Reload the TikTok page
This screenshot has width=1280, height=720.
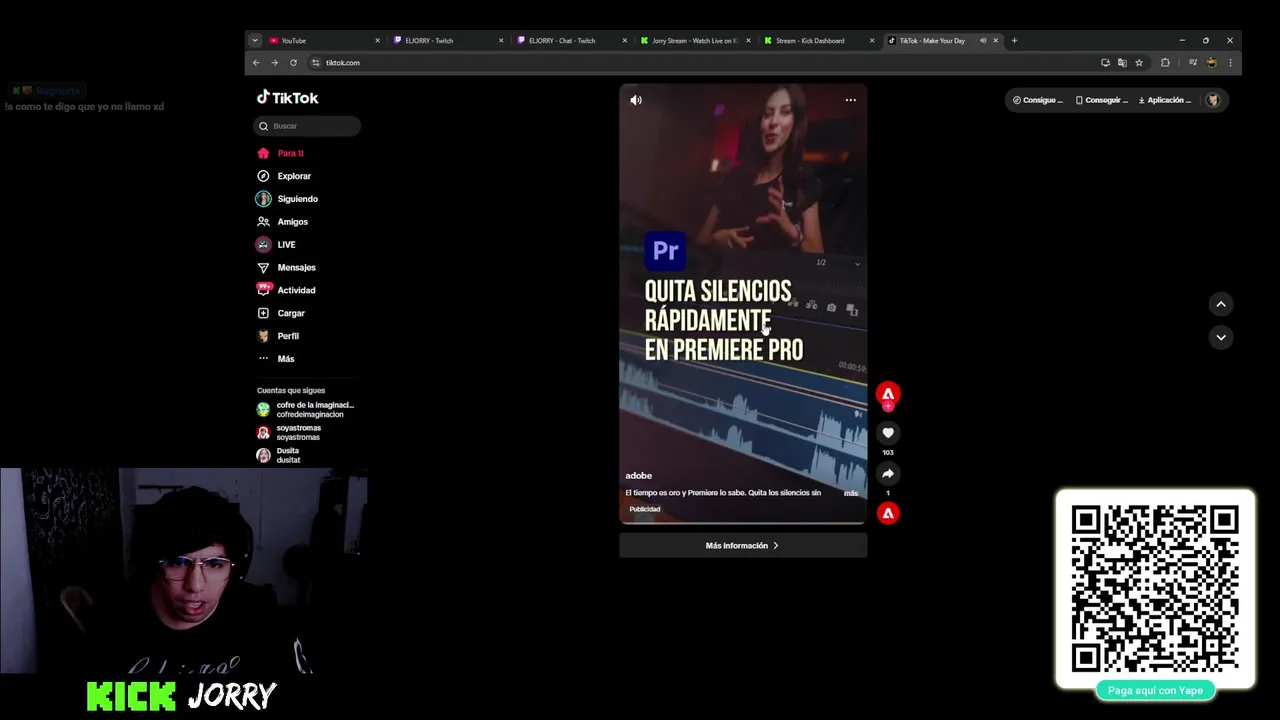click(293, 63)
